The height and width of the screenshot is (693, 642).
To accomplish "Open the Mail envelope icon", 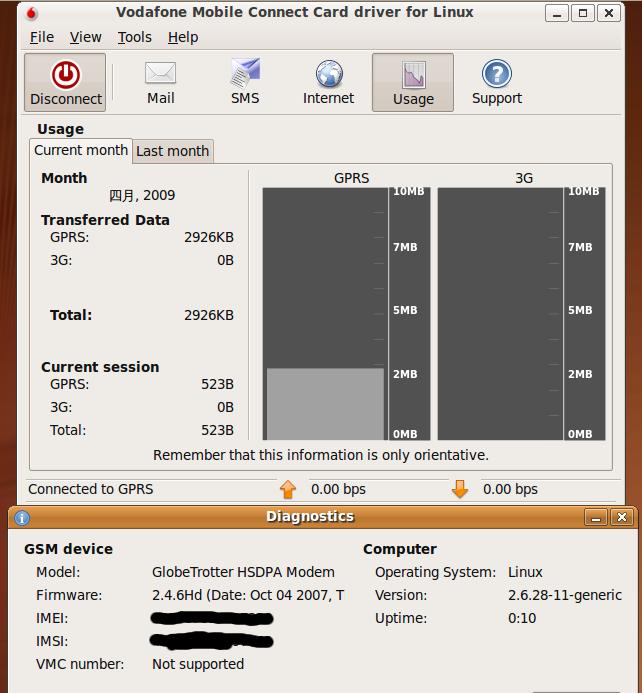I will (160, 73).
